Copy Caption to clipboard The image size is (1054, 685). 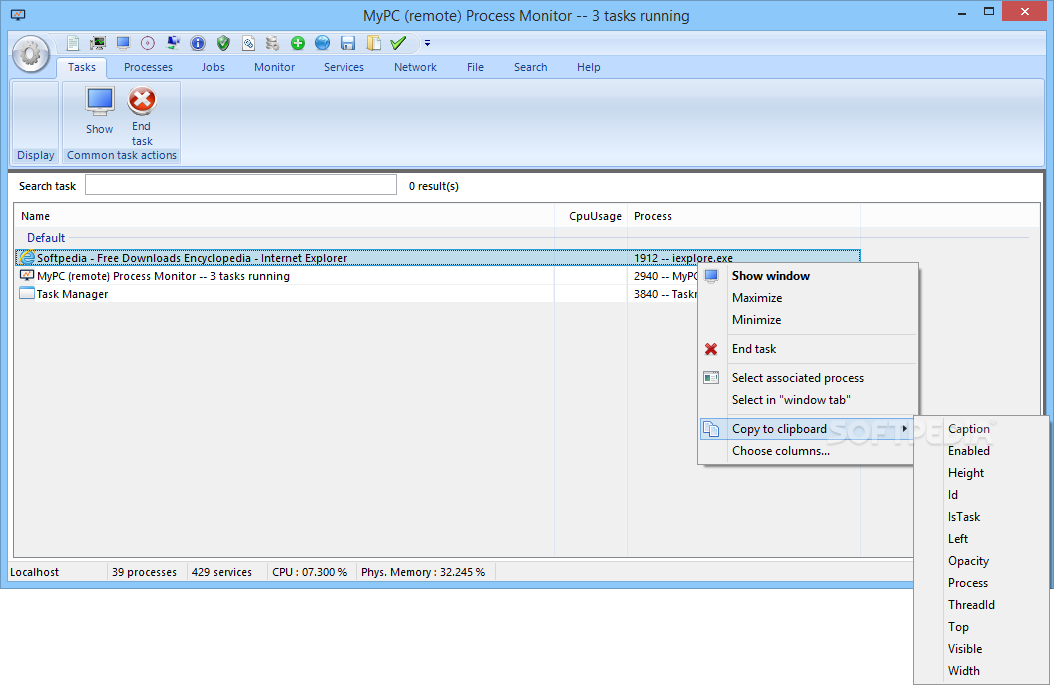(981, 429)
